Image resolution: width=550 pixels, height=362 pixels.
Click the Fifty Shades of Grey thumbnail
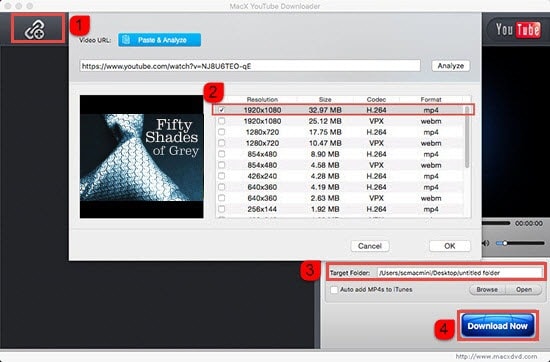[141, 157]
